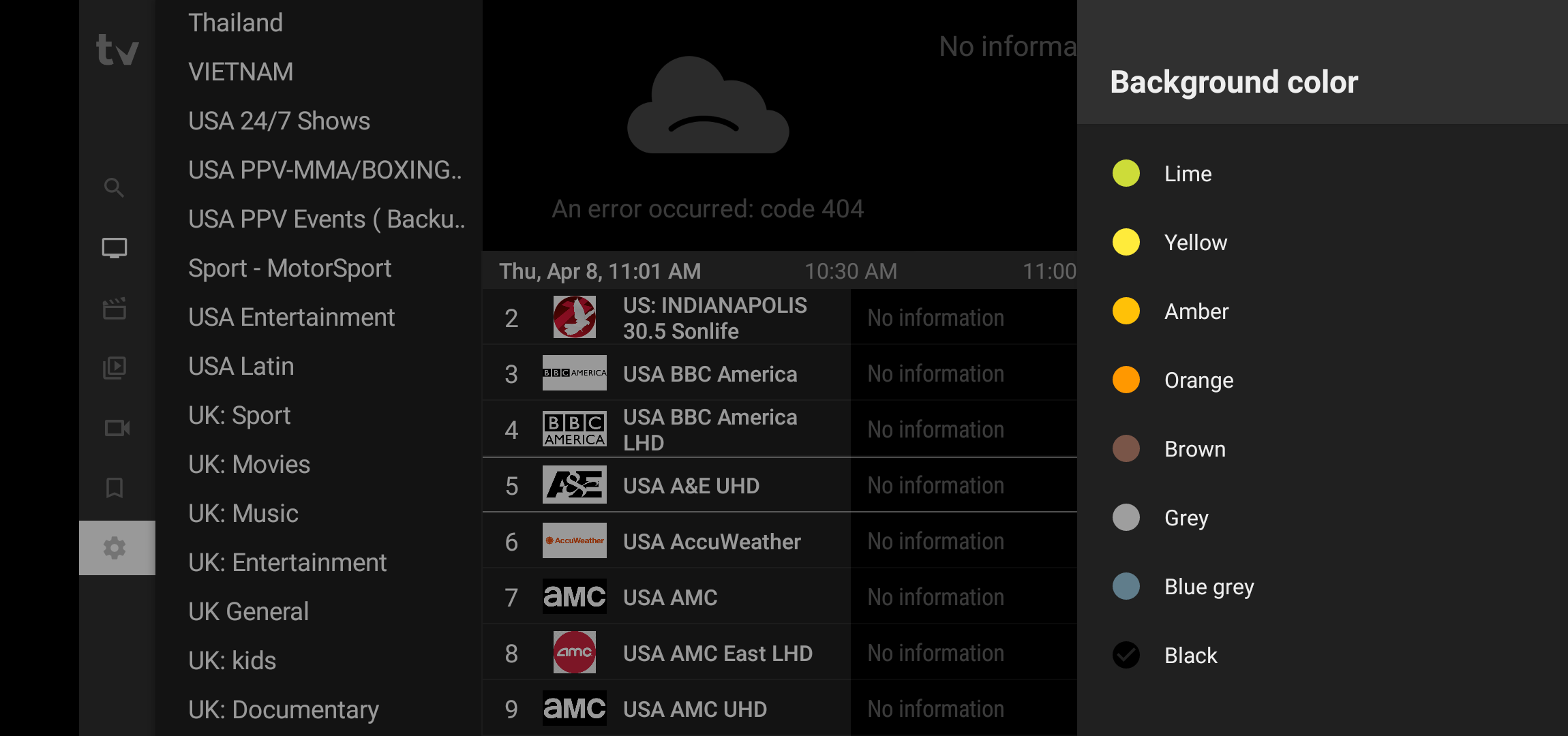Open the Series video library icon
Image resolution: width=1568 pixels, height=736 pixels.
pyautogui.click(x=115, y=368)
